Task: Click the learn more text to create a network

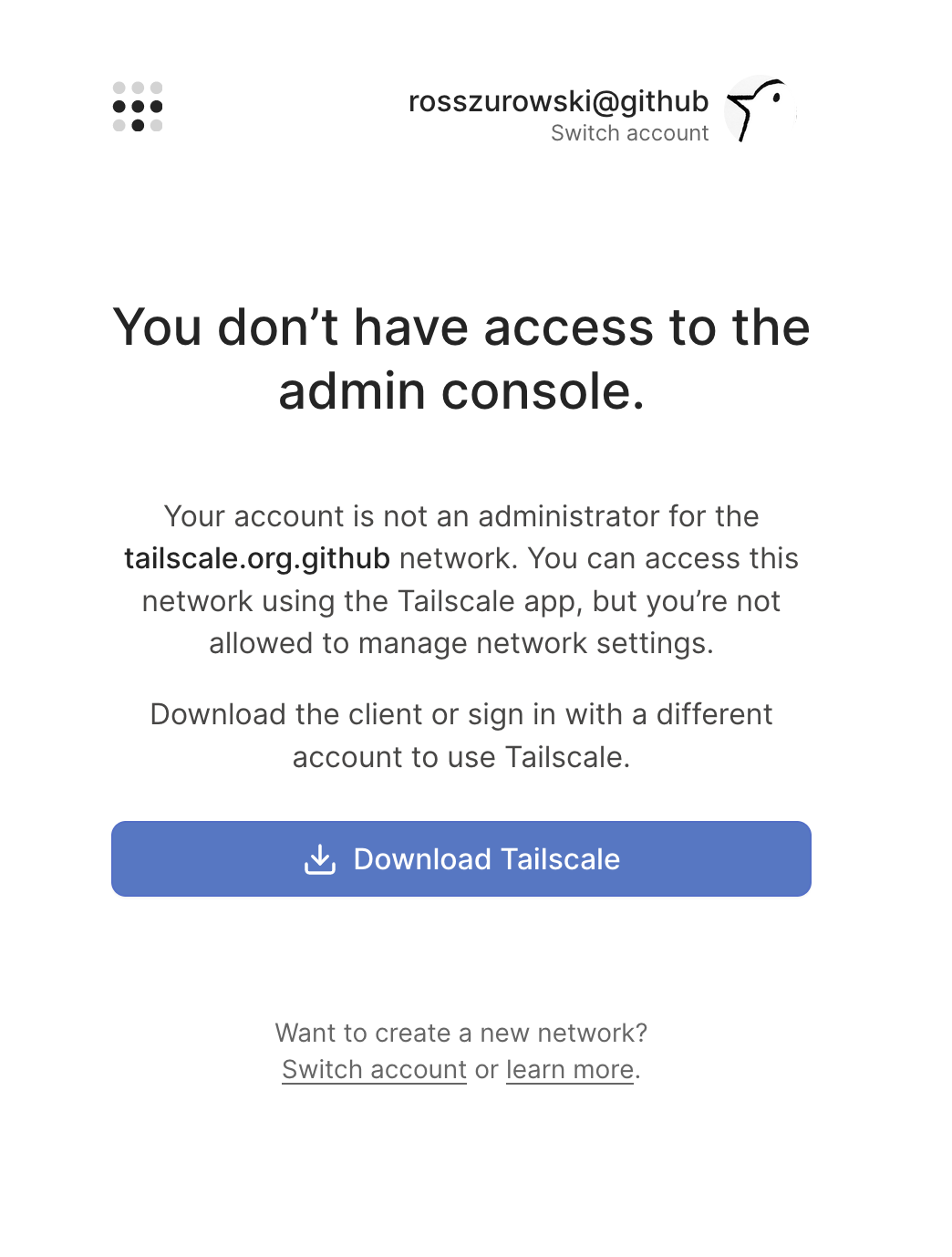Action: tap(567, 1069)
